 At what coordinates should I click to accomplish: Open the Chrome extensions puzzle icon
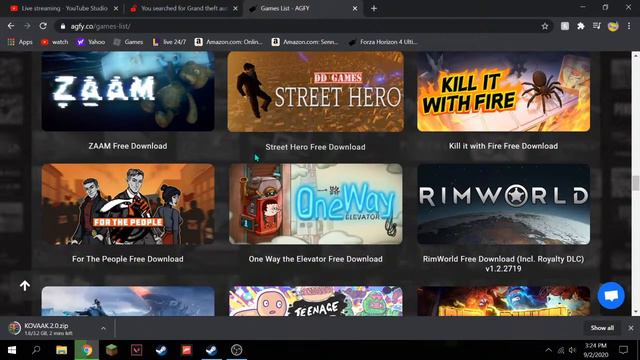tap(580, 26)
